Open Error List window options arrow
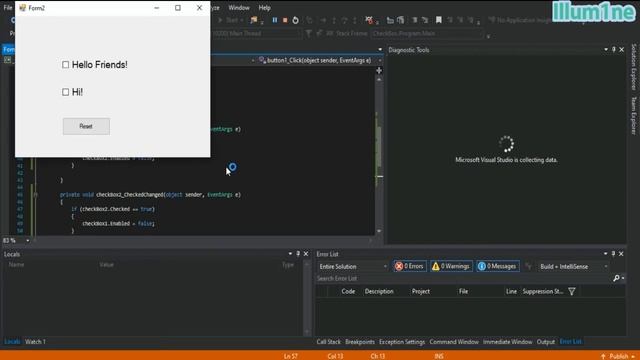The image size is (640, 360). coord(605,254)
